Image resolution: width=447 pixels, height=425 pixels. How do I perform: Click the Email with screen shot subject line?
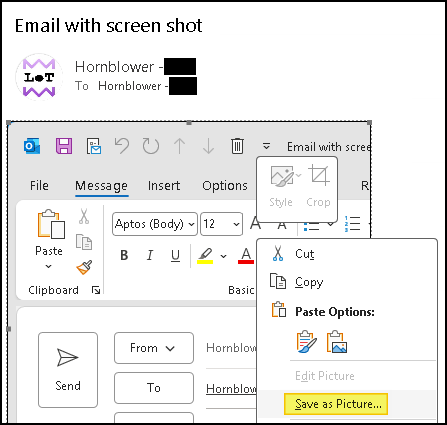click(109, 26)
